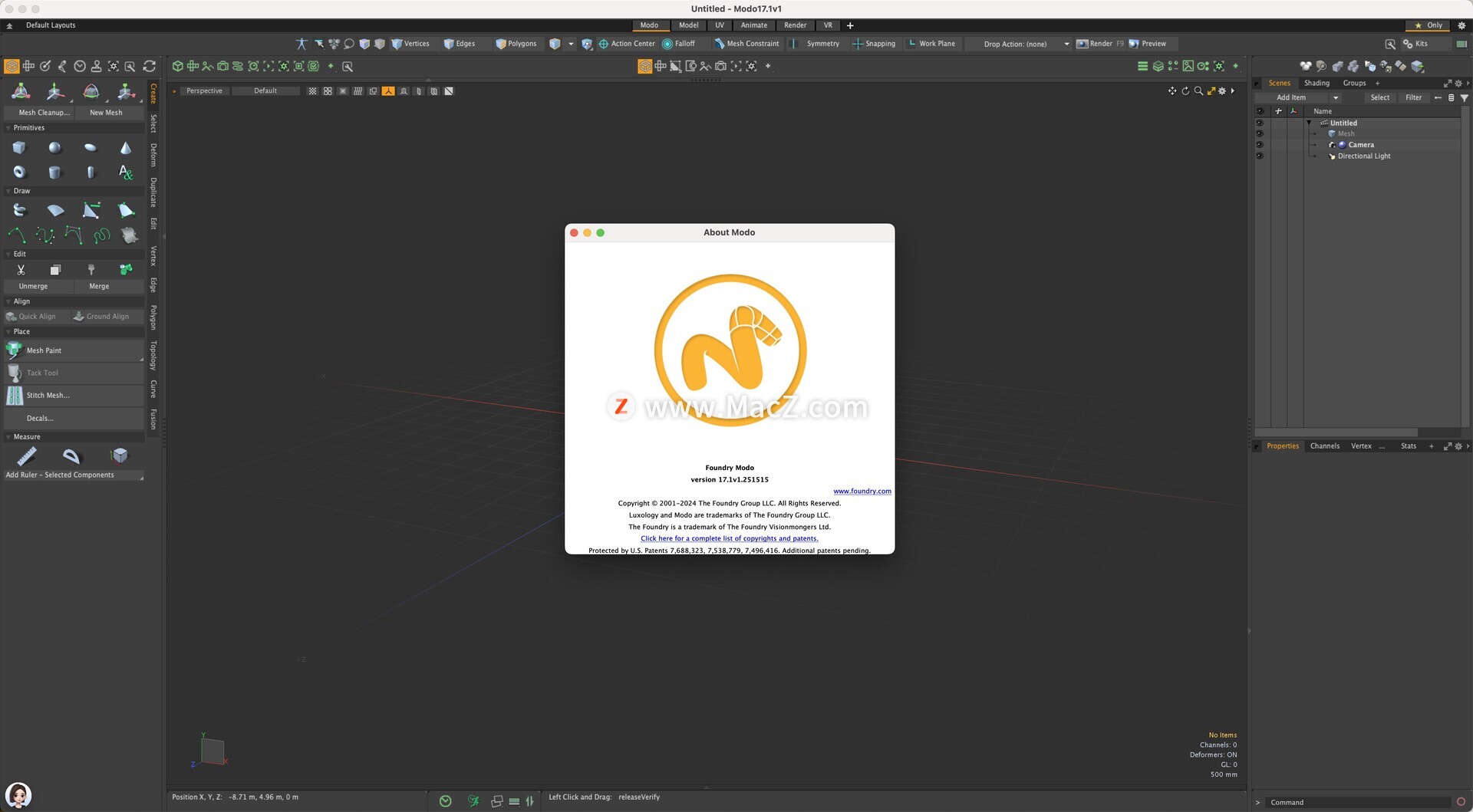
Task: Select the Ellipsoid primitive tool
Action: point(91,148)
